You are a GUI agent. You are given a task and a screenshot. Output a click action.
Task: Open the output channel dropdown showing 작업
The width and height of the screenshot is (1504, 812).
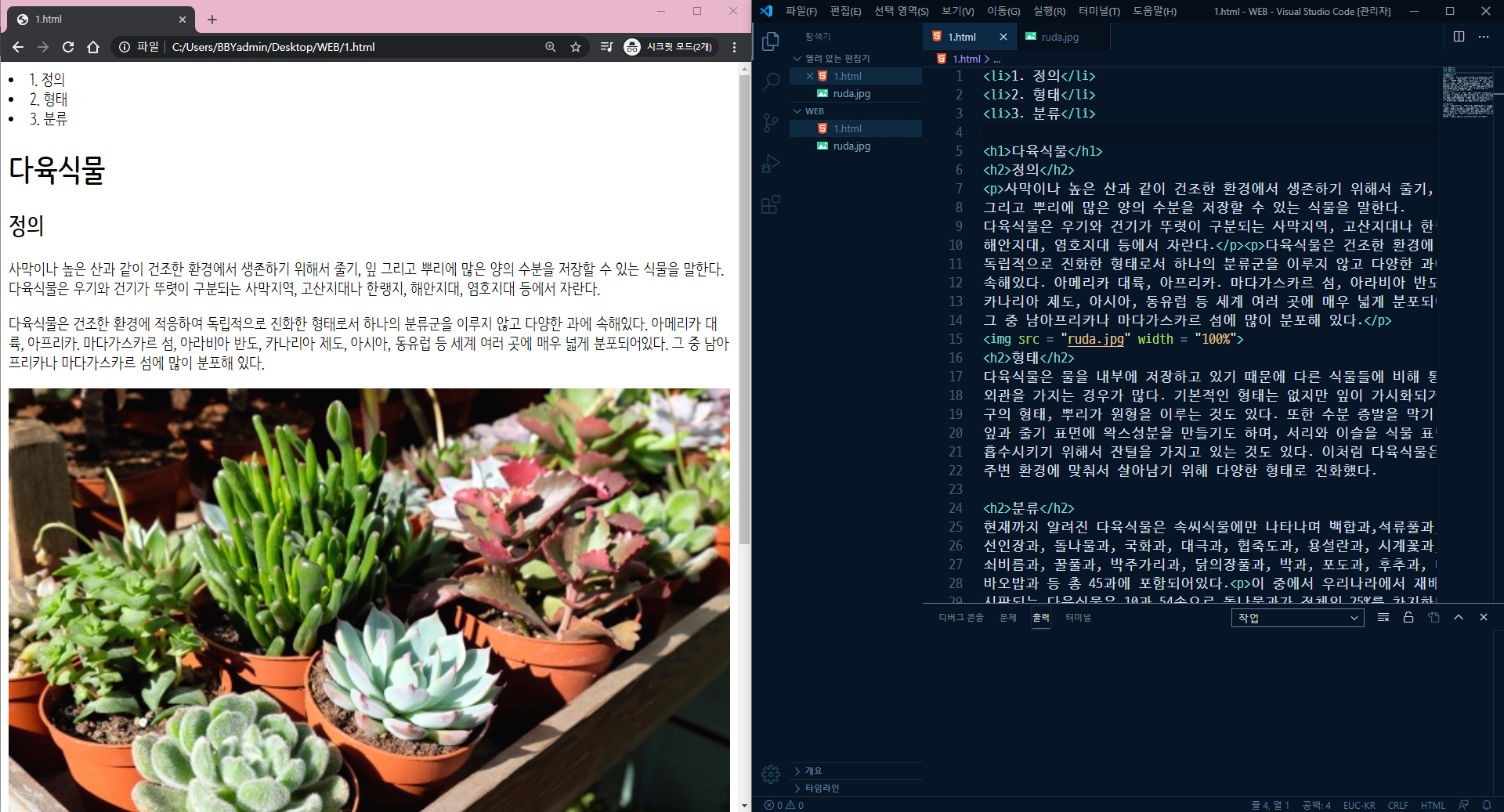pos(1297,618)
